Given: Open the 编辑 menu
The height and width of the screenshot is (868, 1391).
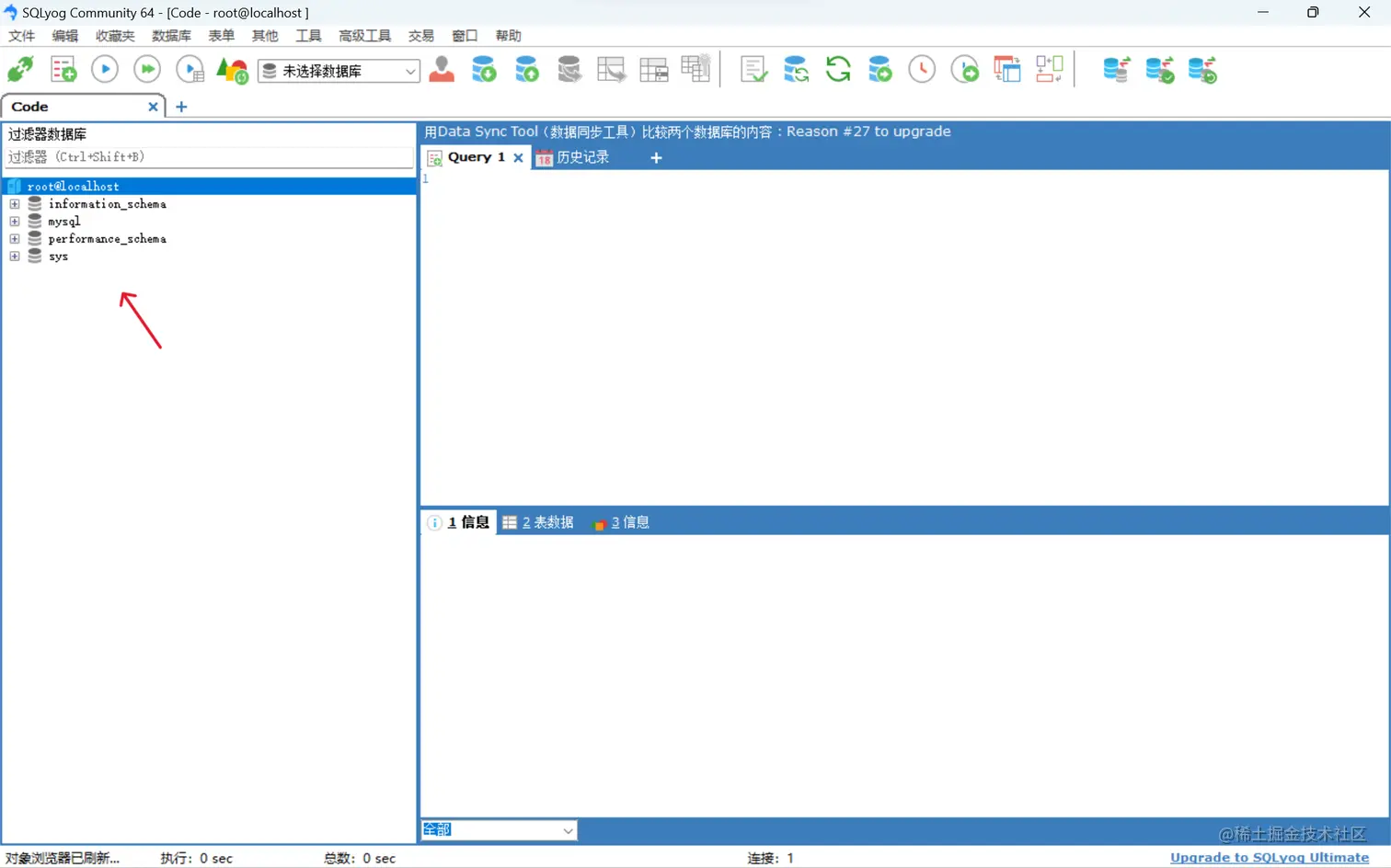Looking at the screenshot, I should coord(65,36).
